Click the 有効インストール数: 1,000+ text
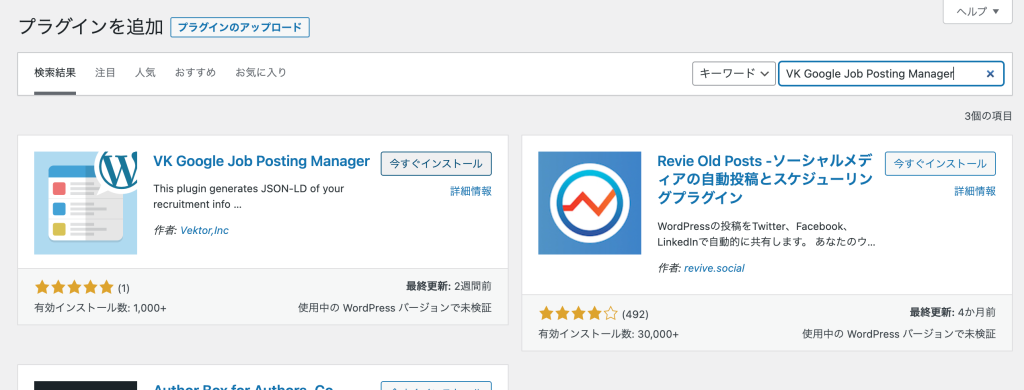Viewport: 1024px width, 390px height. point(100,308)
